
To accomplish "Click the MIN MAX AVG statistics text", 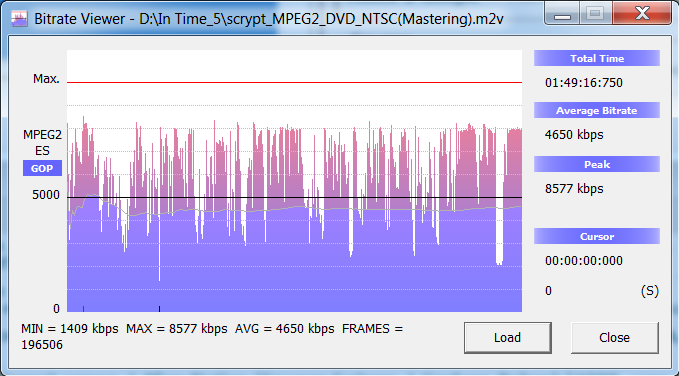I will point(212,337).
